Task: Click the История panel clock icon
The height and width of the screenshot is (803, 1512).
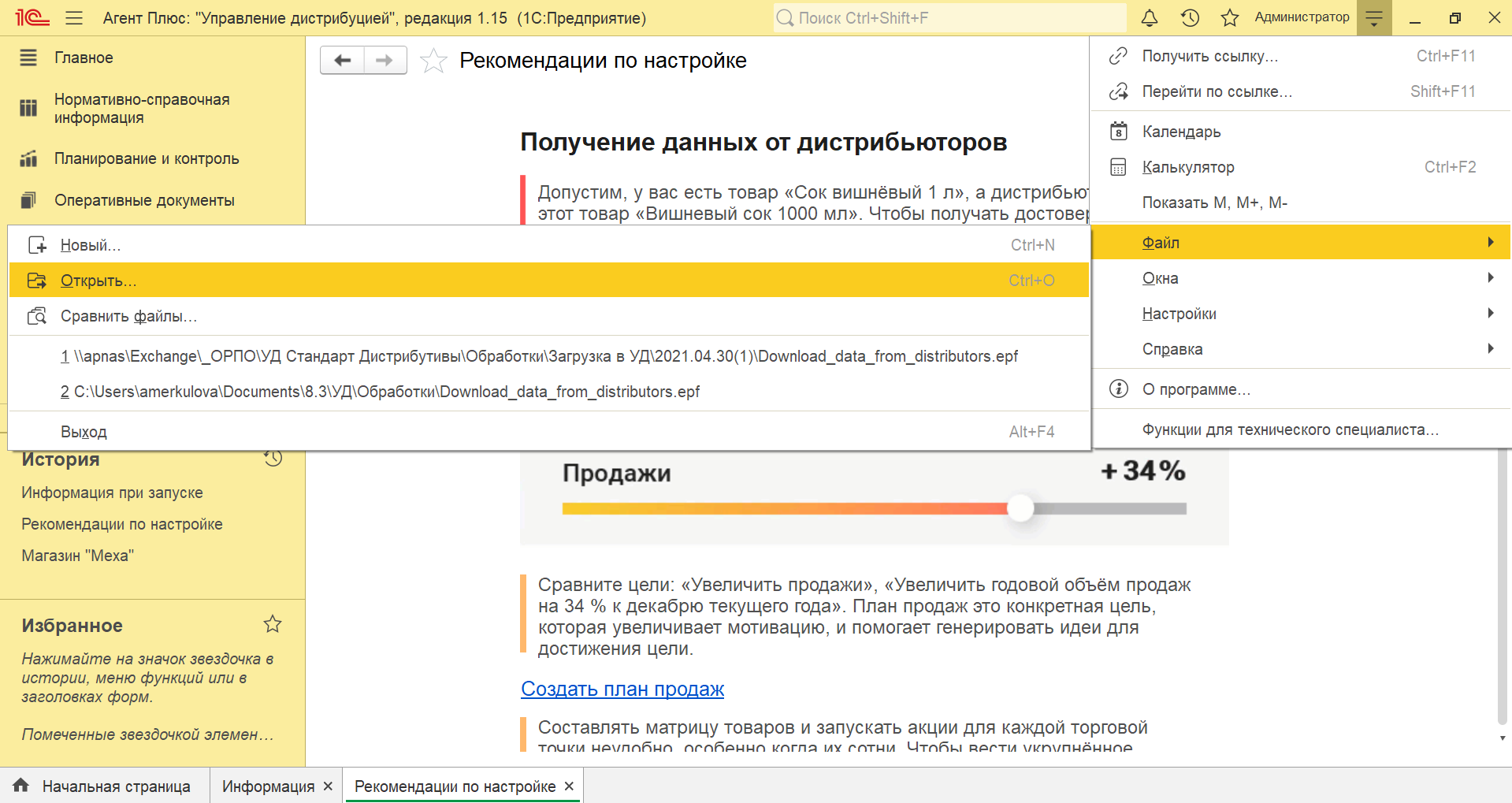Action: [273, 458]
